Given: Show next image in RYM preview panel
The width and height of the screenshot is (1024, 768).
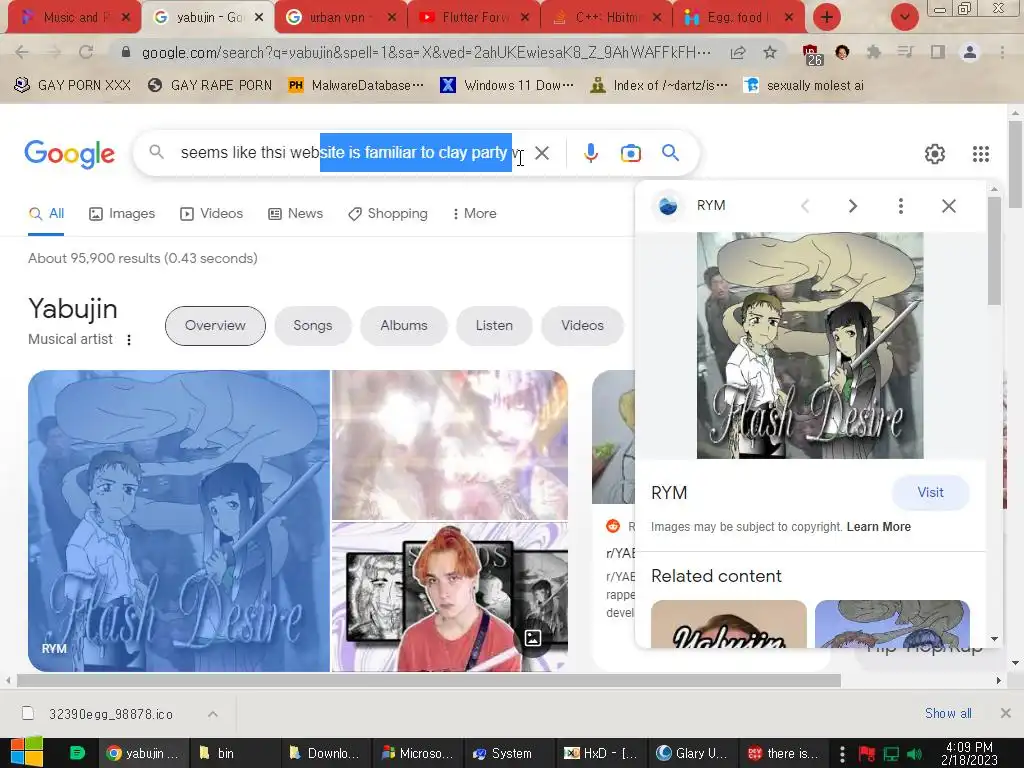Looking at the screenshot, I should 852,206.
